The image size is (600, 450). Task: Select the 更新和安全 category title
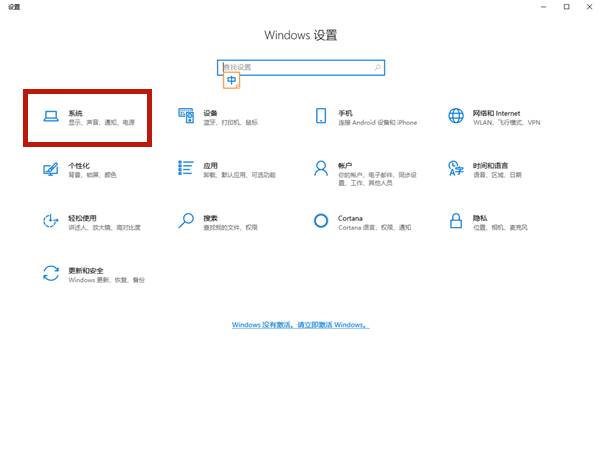[x=86, y=270]
